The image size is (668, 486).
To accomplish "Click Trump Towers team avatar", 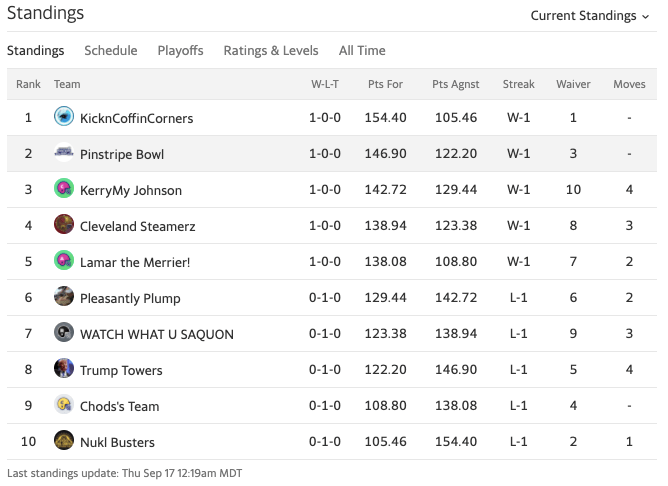I will pos(64,369).
